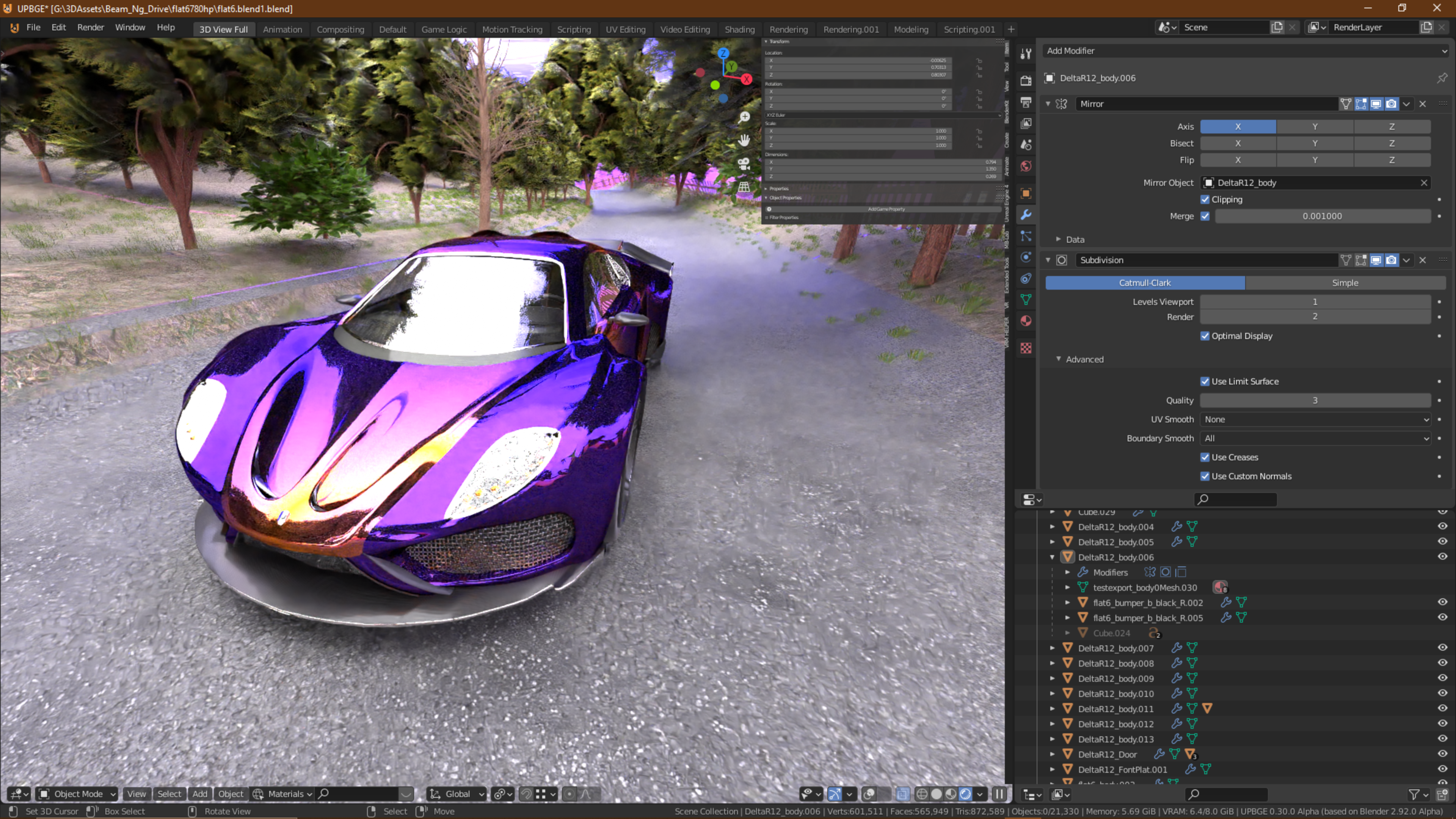Toggle the show gizmo button

834,794
